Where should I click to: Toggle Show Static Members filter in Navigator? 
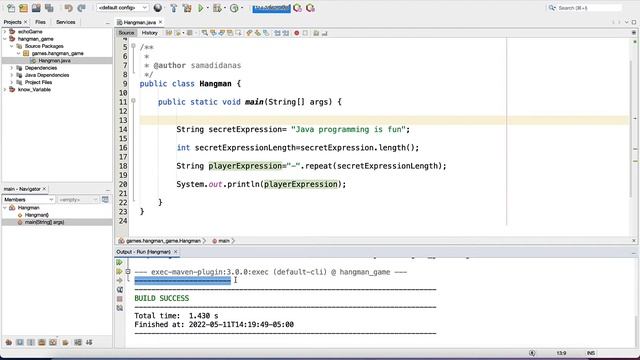point(31,342)
